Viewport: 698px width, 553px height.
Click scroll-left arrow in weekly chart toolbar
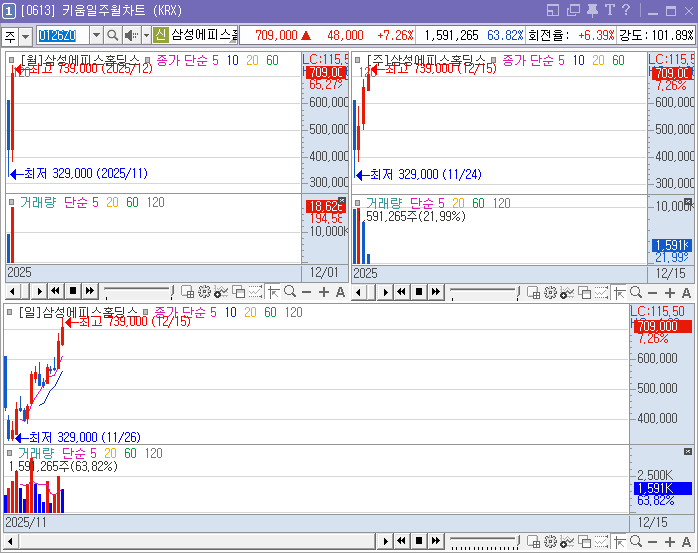click(x=358, y=293)
